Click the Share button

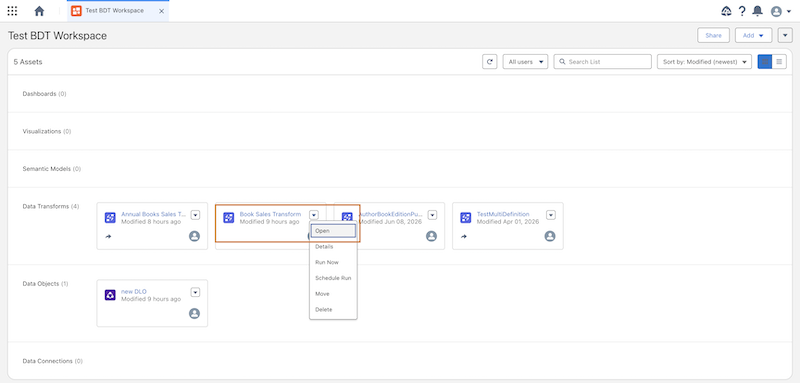coord(713,35)
